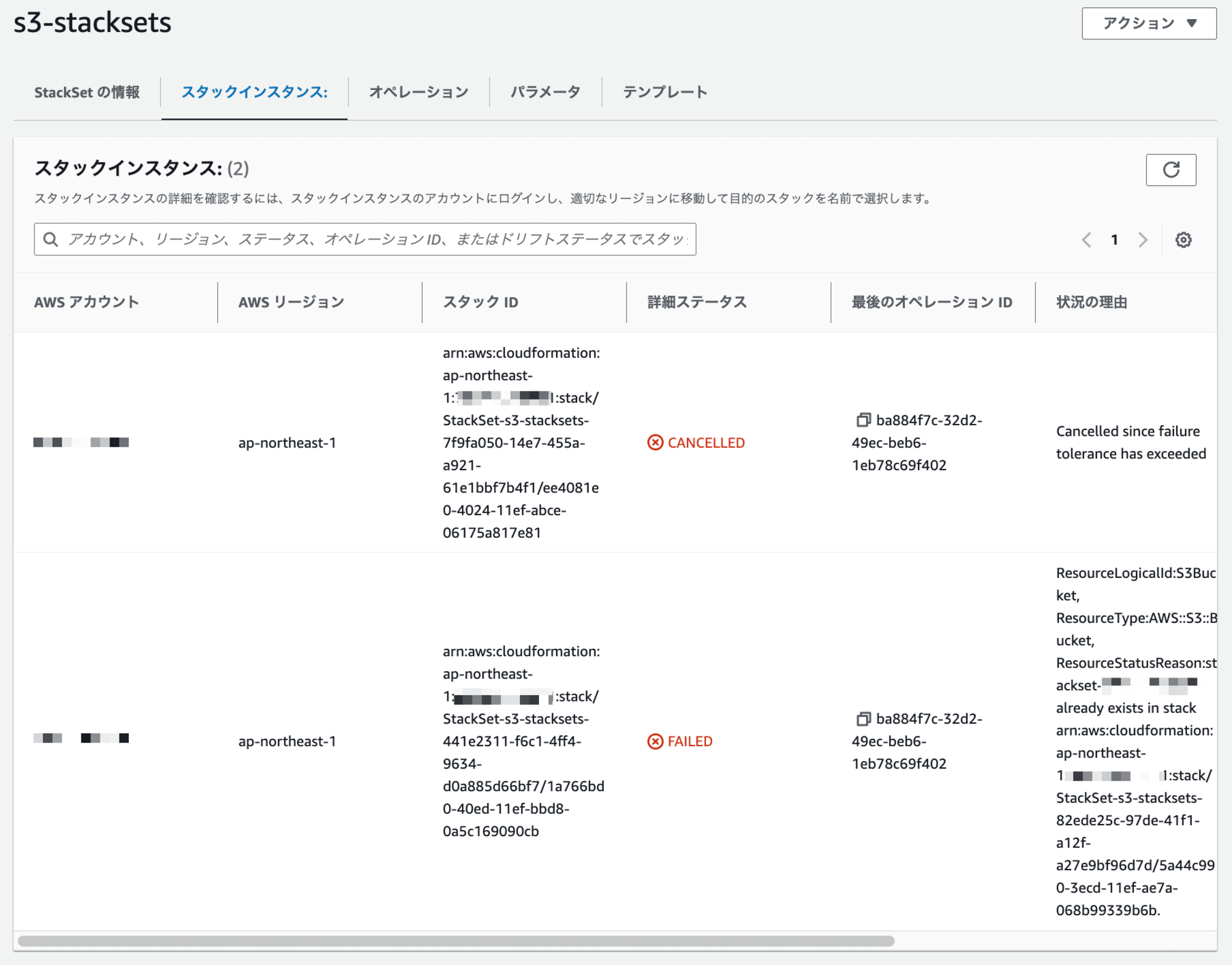Click operation ID text in CANCELLED row
This screenshot has height=965, width=1232.
[917, 442]
